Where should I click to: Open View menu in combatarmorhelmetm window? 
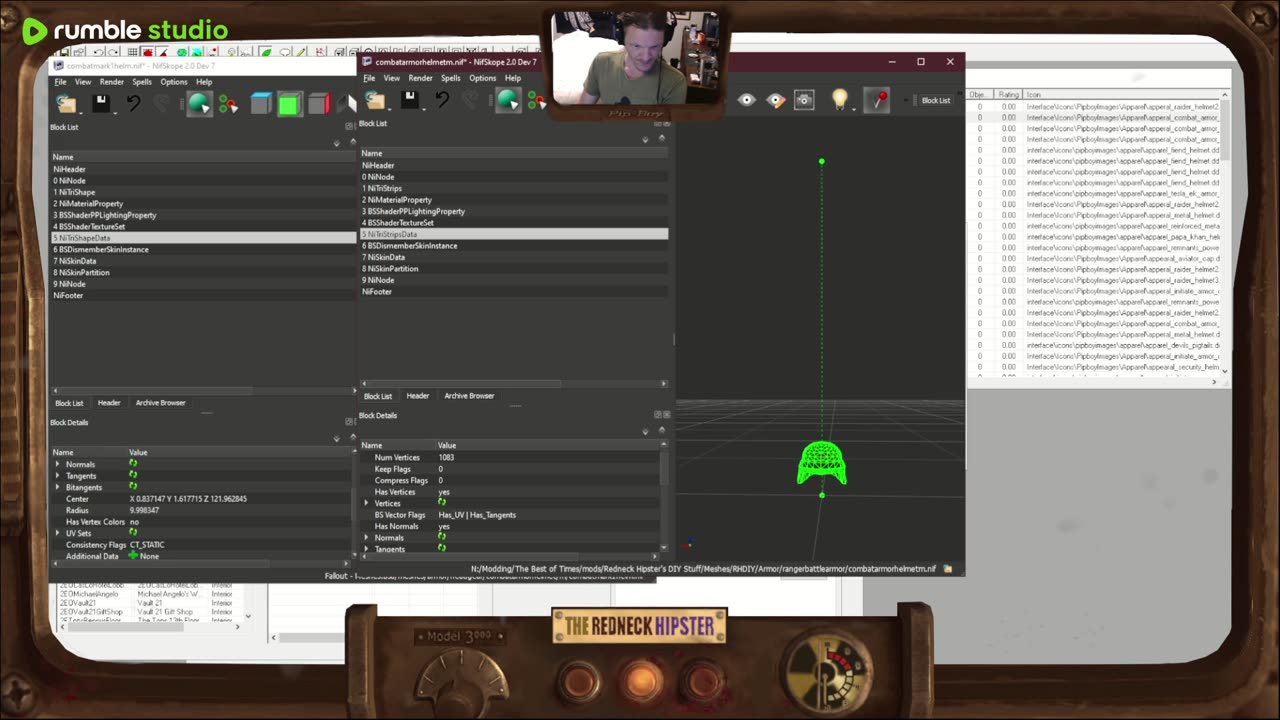392,78
